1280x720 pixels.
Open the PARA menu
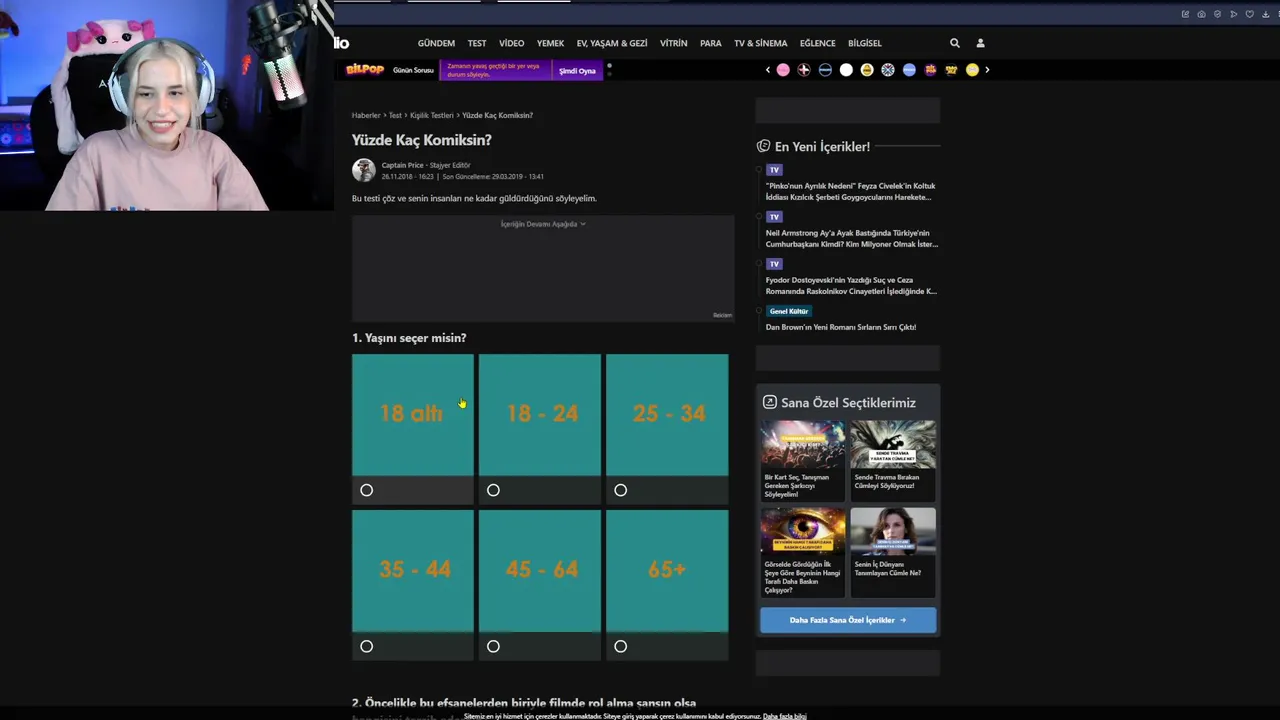711,43
